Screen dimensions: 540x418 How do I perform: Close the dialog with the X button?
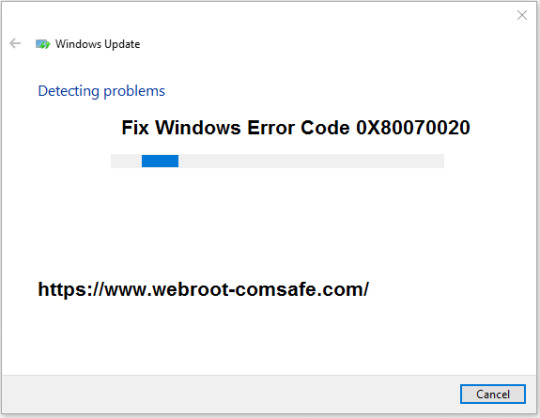522,15
